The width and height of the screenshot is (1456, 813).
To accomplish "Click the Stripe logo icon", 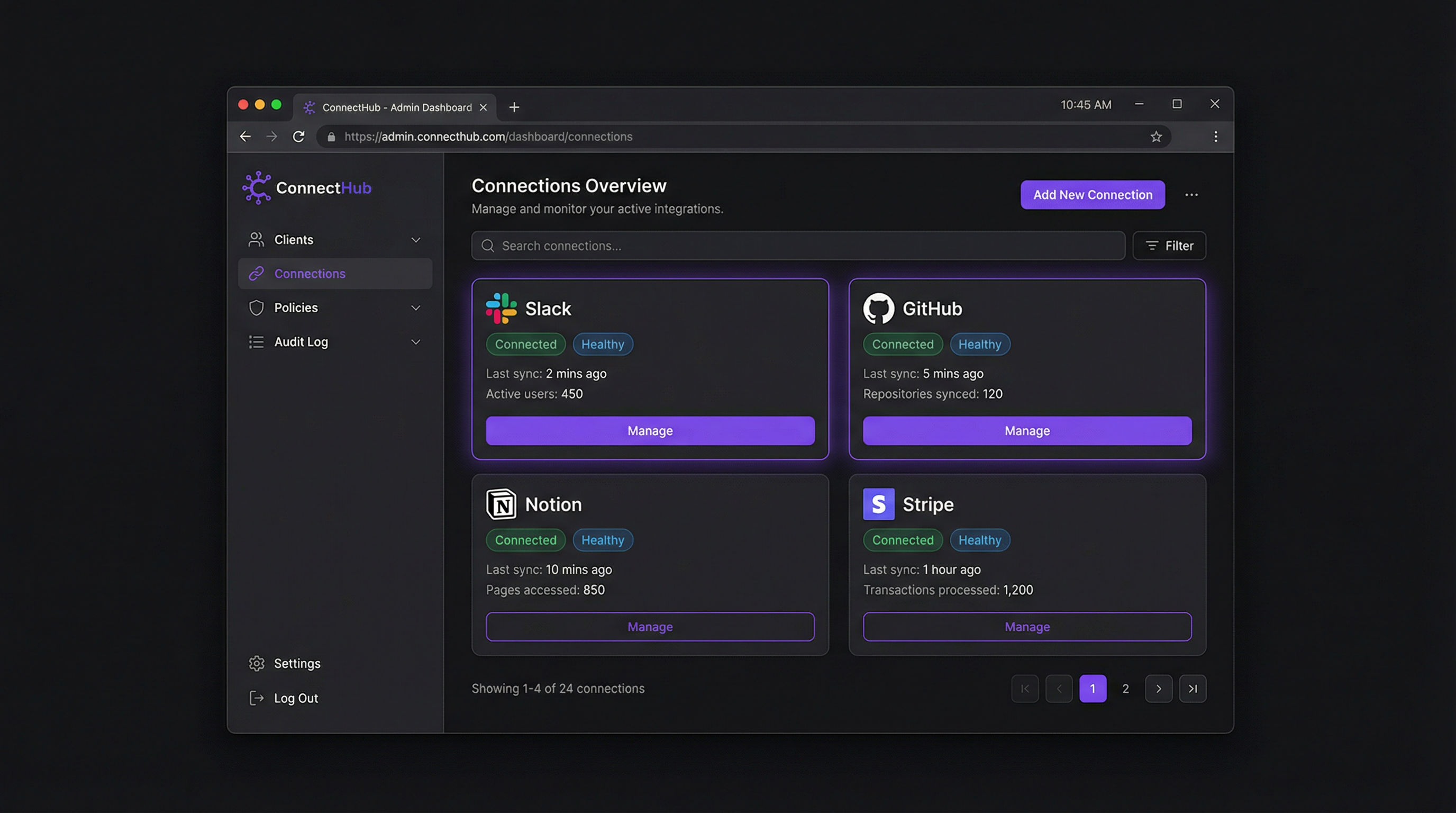I will point(878,504).
